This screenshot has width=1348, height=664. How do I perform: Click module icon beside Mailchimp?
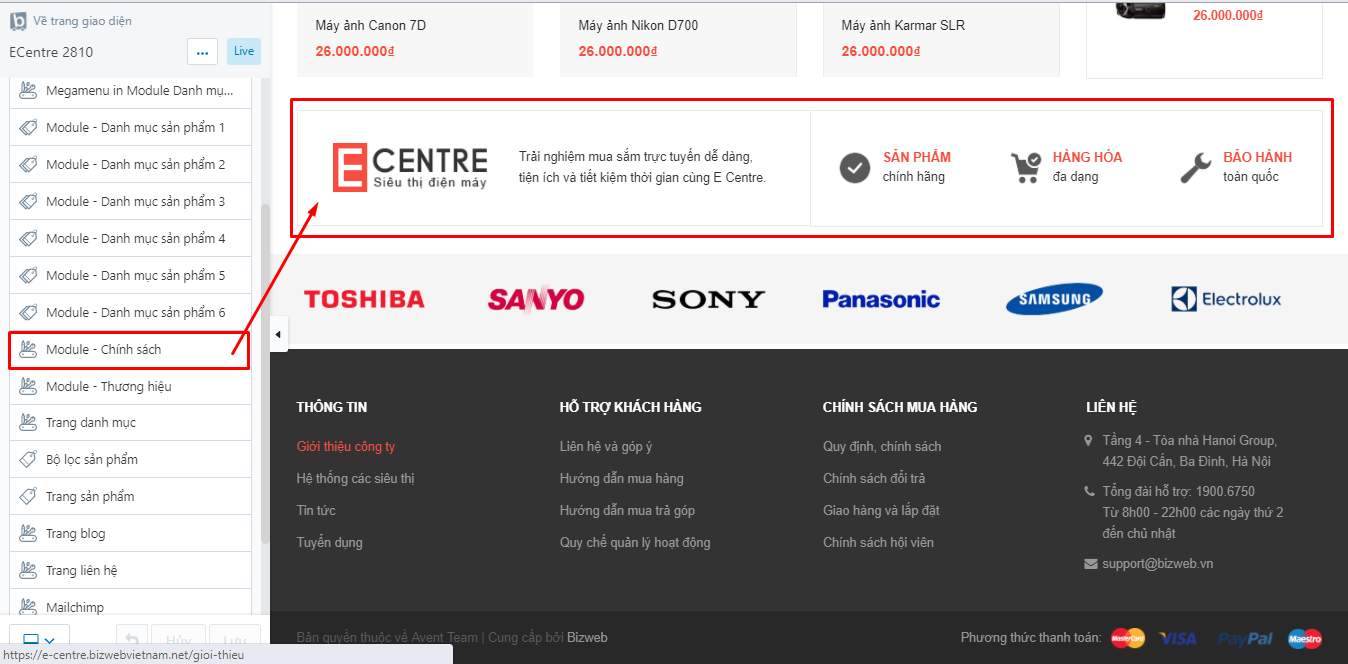click(28, 608)
